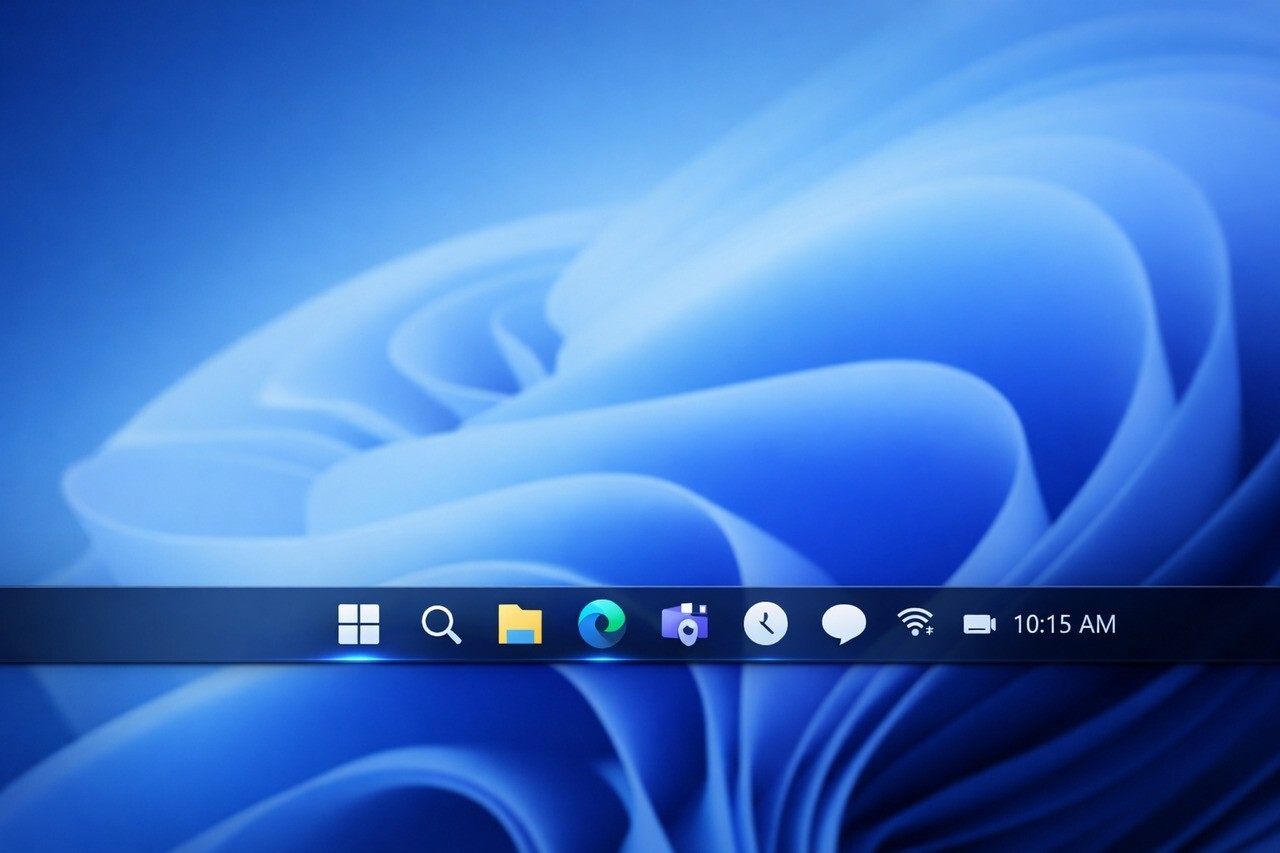
Task: Click the video camera tray icon
Action: pyautogui.click(x=979, y=624)
